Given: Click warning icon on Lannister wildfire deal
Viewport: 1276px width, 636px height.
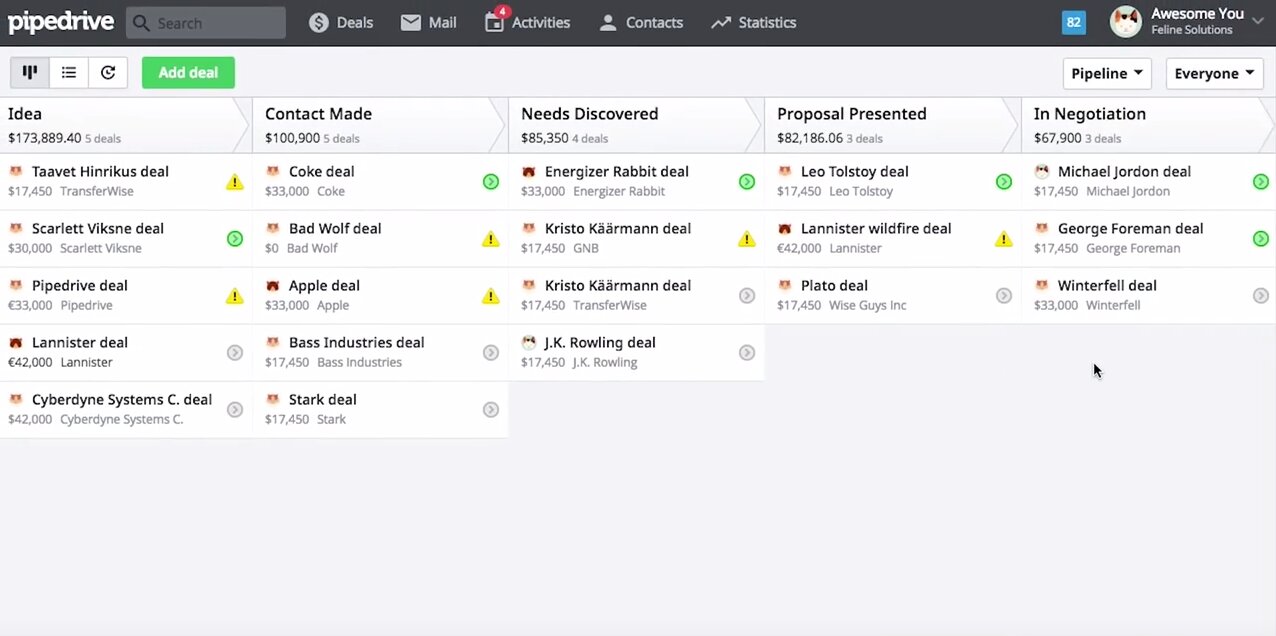Looking at the screenshot, I should pos(1004,239).
